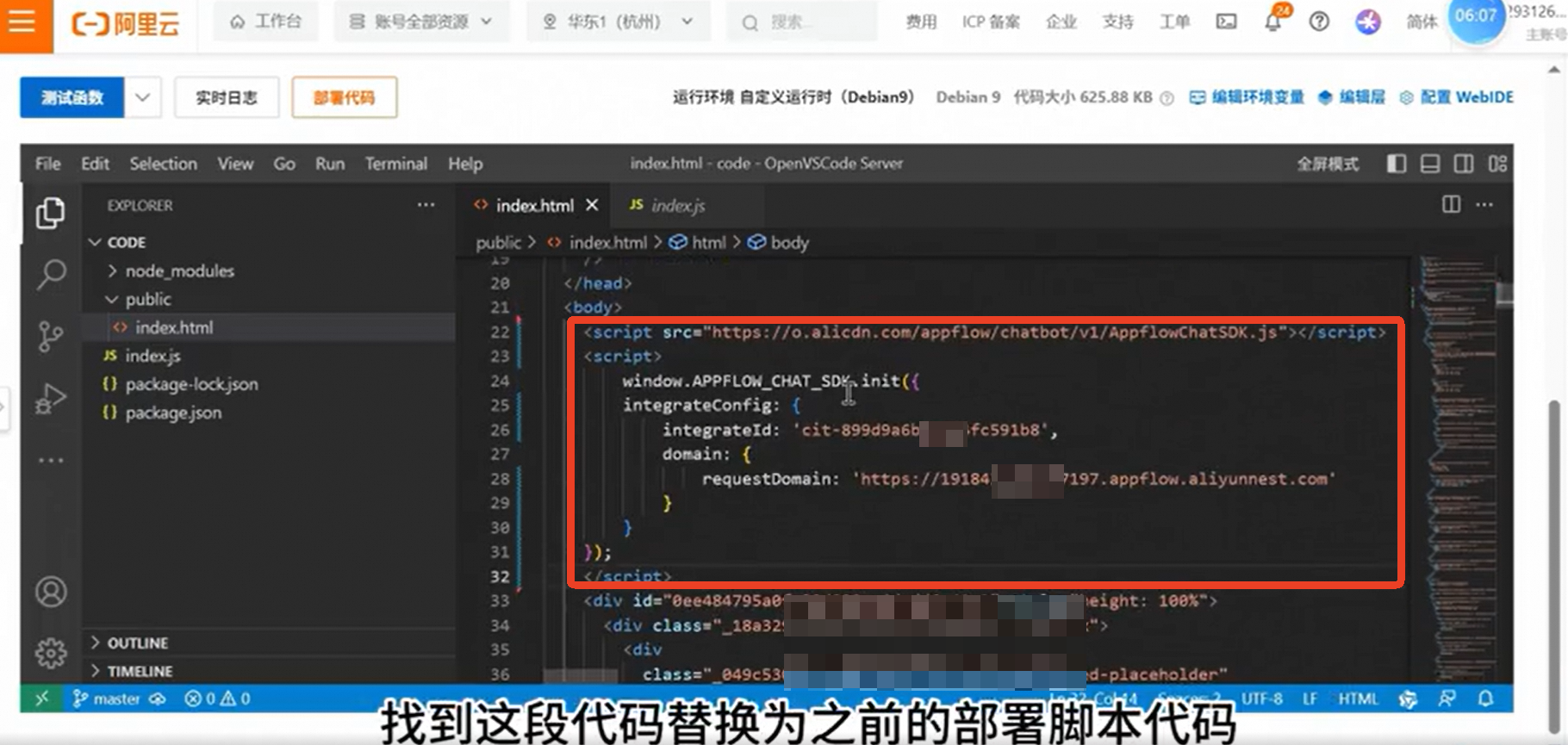Open the notifications bell in header

coord(1272,22)
